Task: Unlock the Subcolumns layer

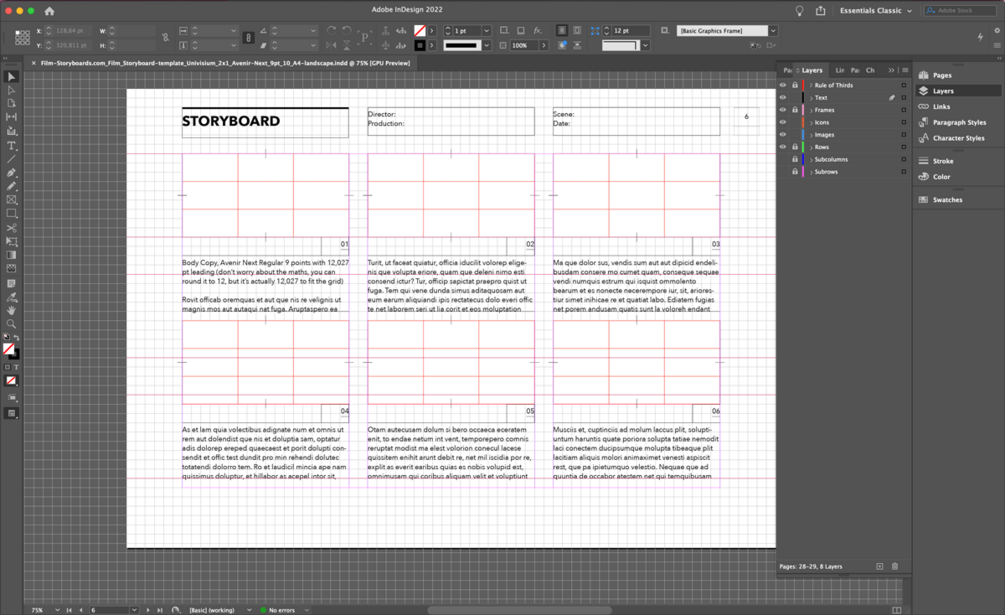Action: tap(795, 160)
